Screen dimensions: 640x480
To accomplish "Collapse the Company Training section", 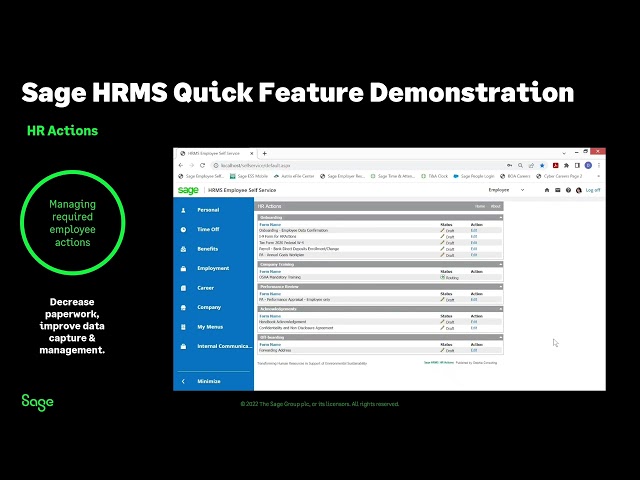I will [501, 264].
